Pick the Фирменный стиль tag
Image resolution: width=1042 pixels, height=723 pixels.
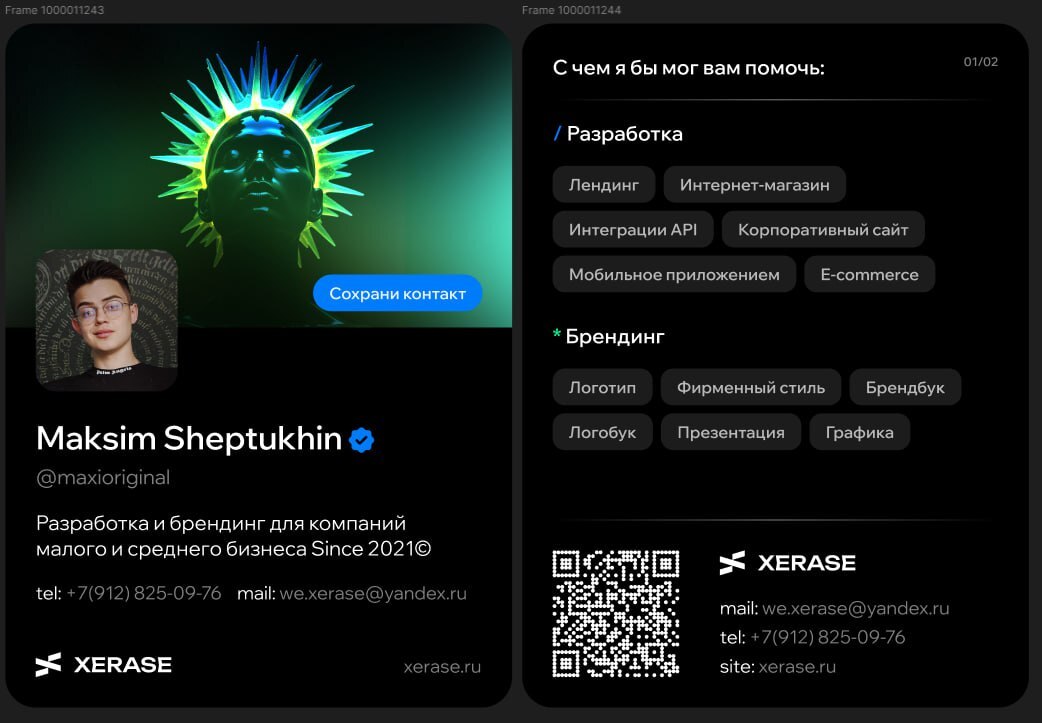(x=751, y=387)
